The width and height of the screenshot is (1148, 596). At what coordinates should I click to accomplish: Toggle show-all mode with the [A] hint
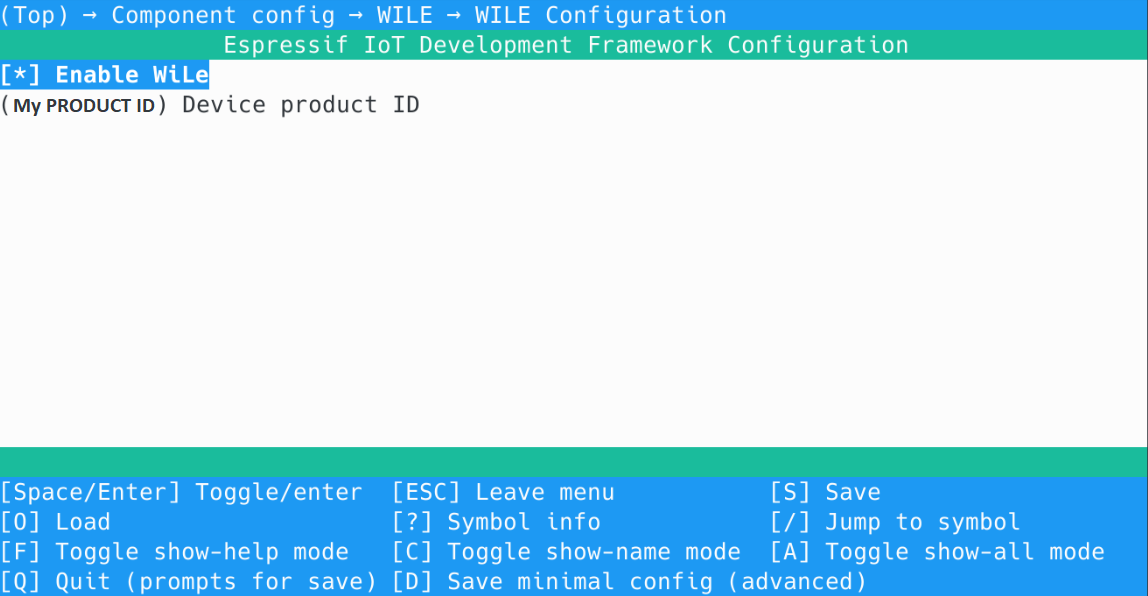[x=937, y=552]
